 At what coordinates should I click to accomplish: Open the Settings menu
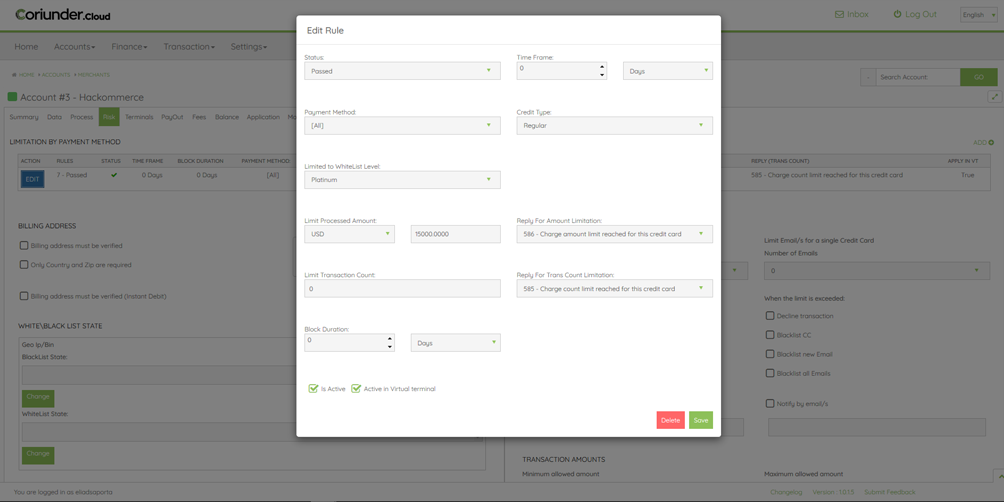click(248, 47)
